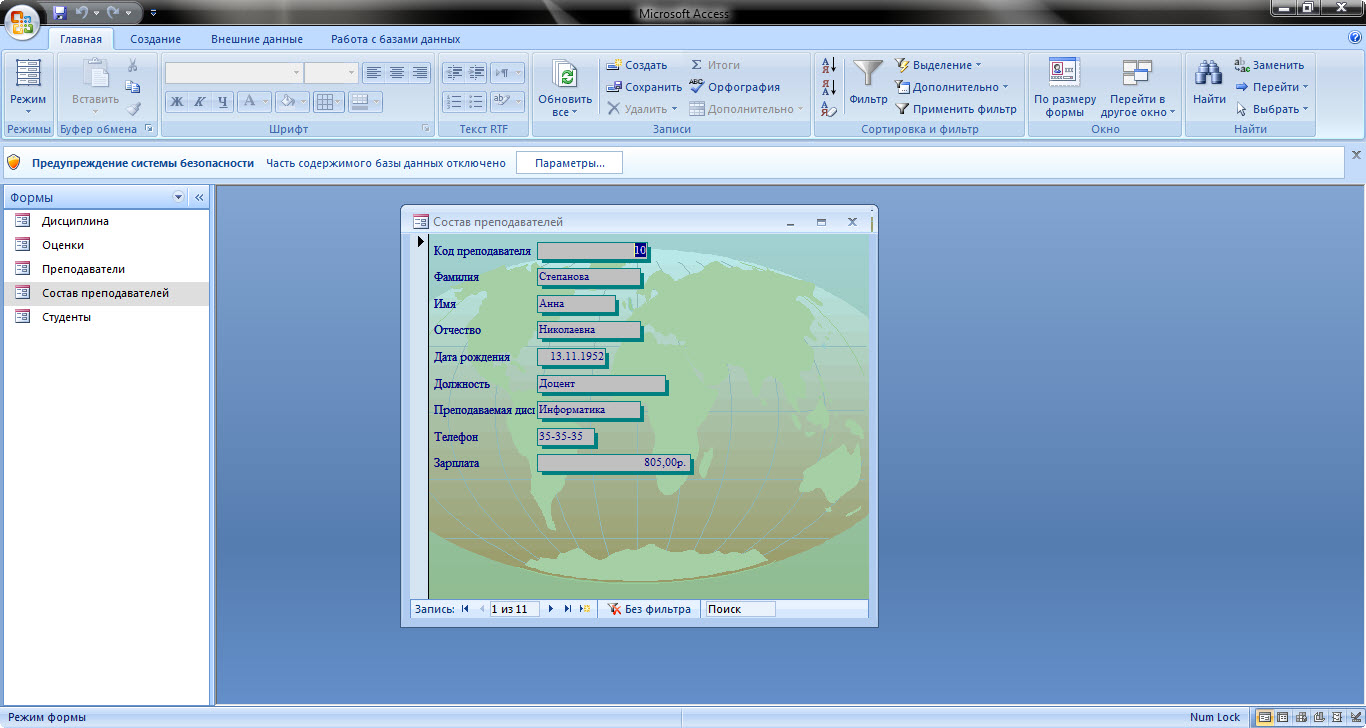
Task: Click Создать new record button
Action: point(637,65)
